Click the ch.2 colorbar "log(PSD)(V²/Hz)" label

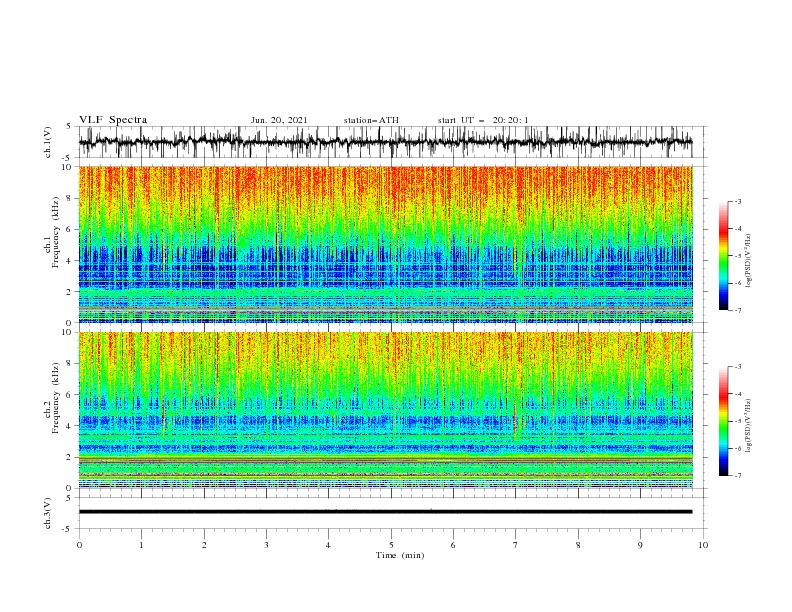tap(748, 426)
